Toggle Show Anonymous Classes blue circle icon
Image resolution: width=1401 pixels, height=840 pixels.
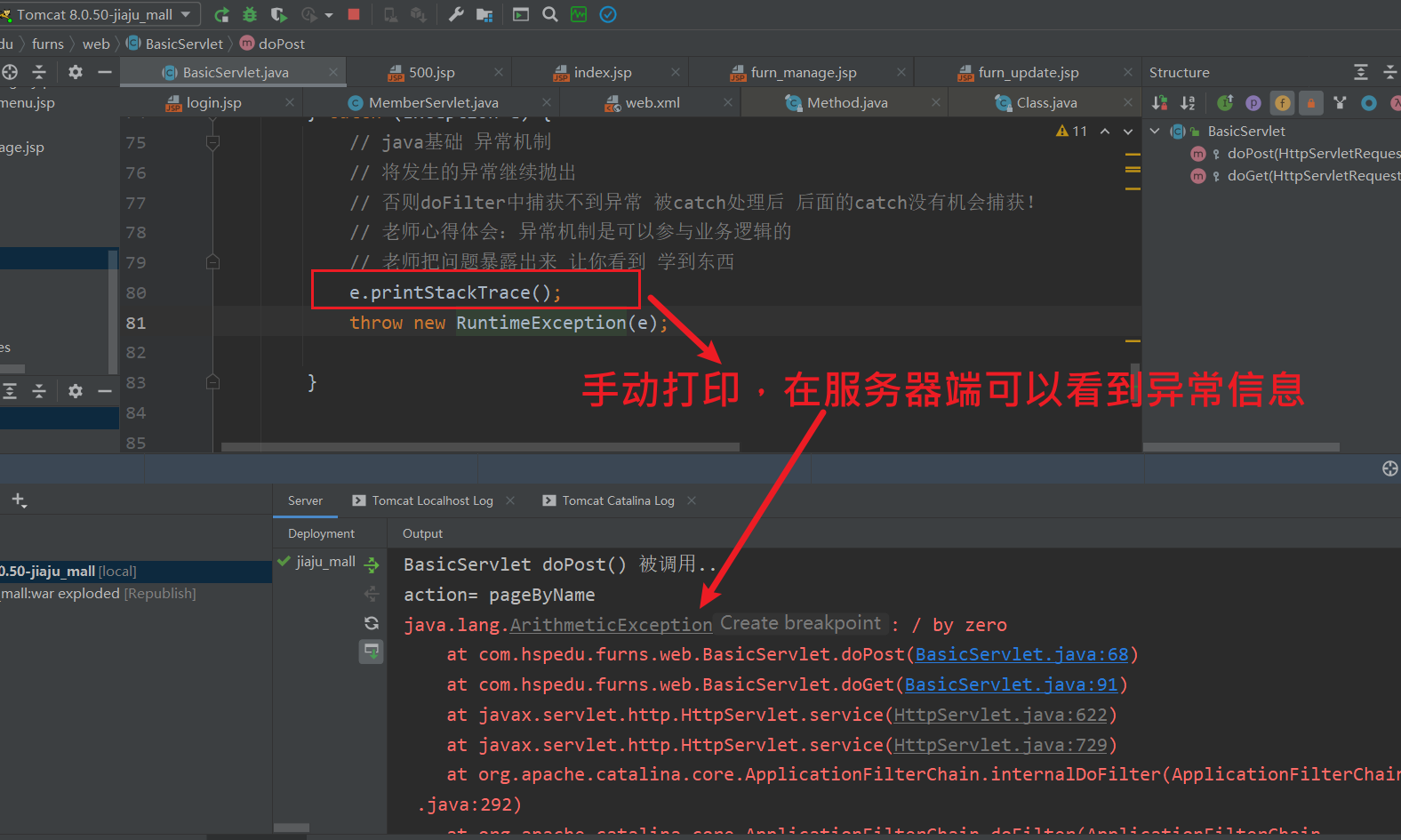click(1369, 103)
